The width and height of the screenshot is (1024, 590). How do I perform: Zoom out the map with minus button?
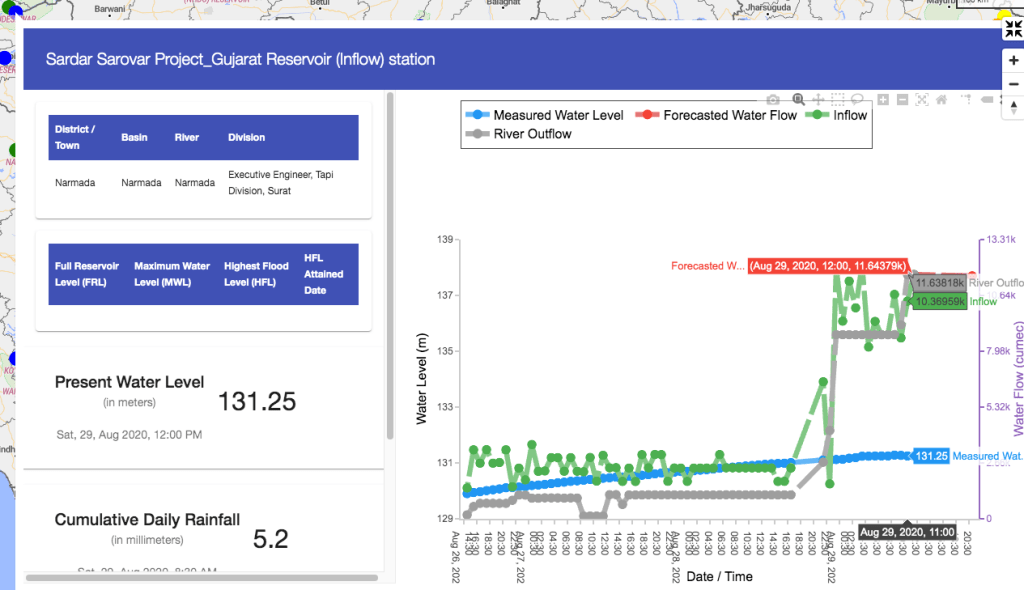[1013, 82]
